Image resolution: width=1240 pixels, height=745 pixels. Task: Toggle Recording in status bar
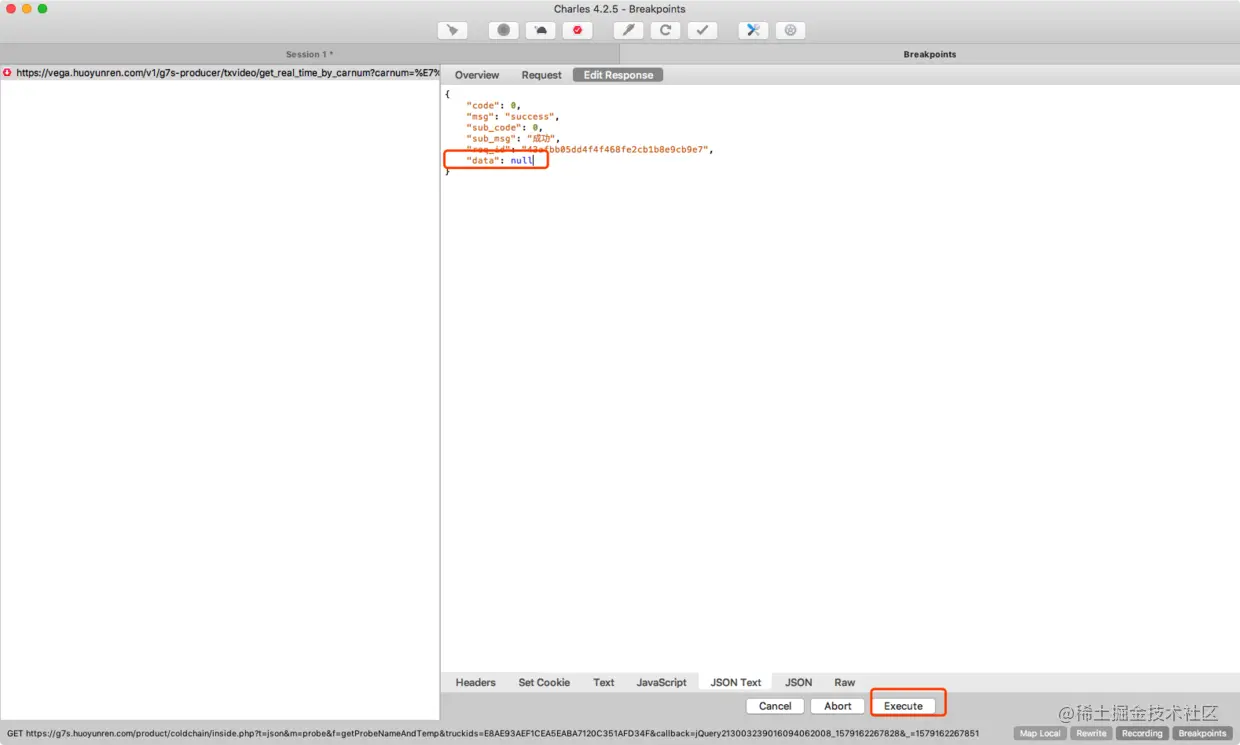pos(1142,733)
